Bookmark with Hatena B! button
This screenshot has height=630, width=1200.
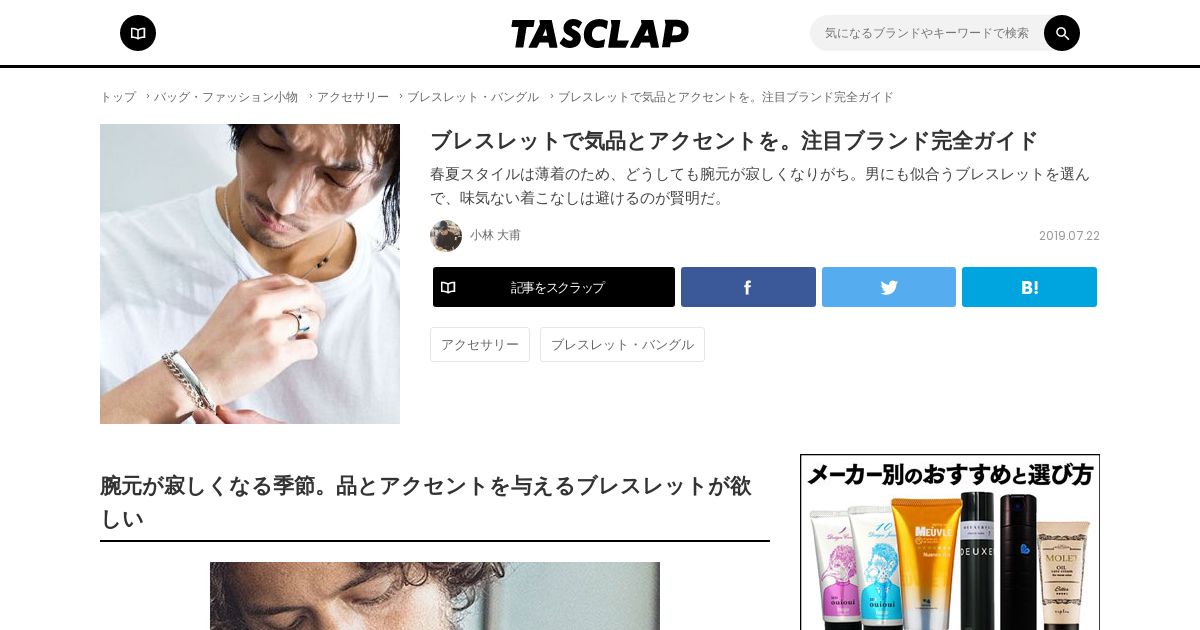[1029, 287]
